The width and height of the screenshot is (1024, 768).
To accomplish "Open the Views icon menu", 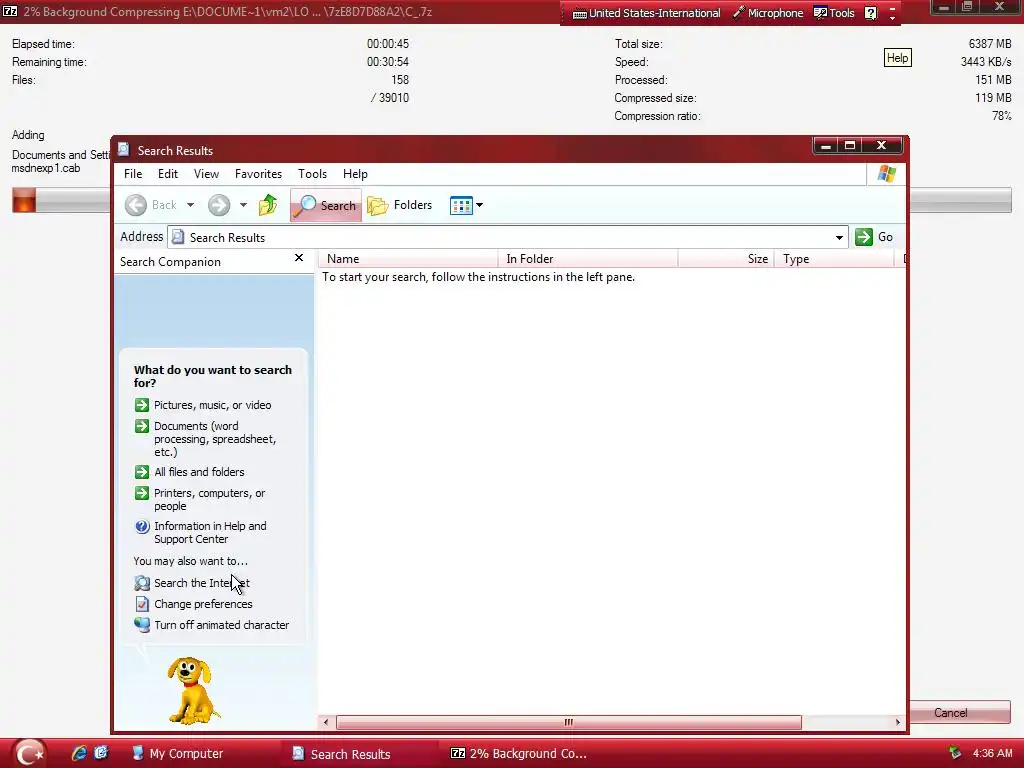I will click(461, 205).
